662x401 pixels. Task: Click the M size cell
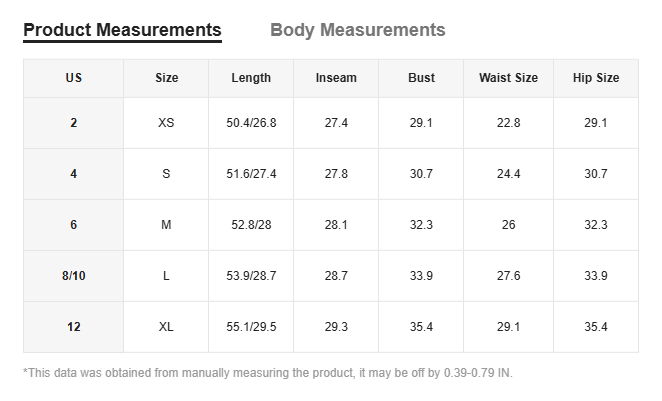click(x=166, y=225)
